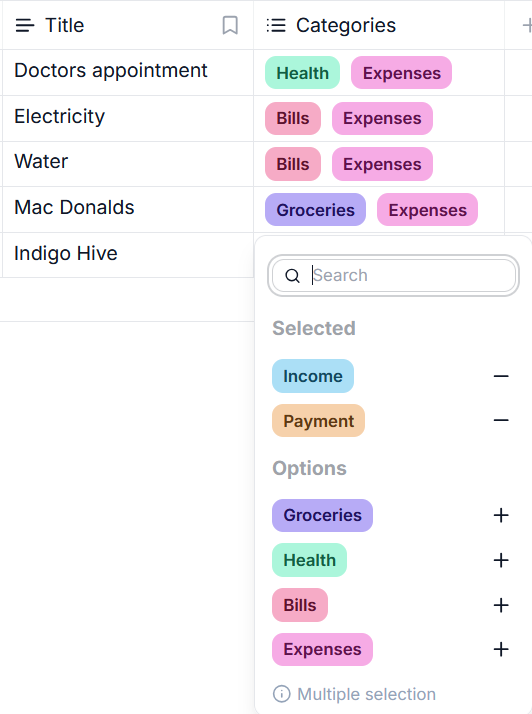Select the Groceries tag in Options
The image size is (532, 714).
click(x=322, y=515)
